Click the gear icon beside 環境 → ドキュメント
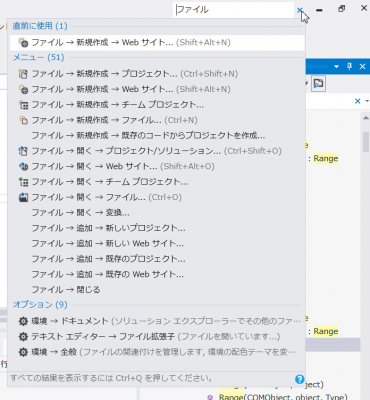The image size is (370, 400). click(23, 322)
